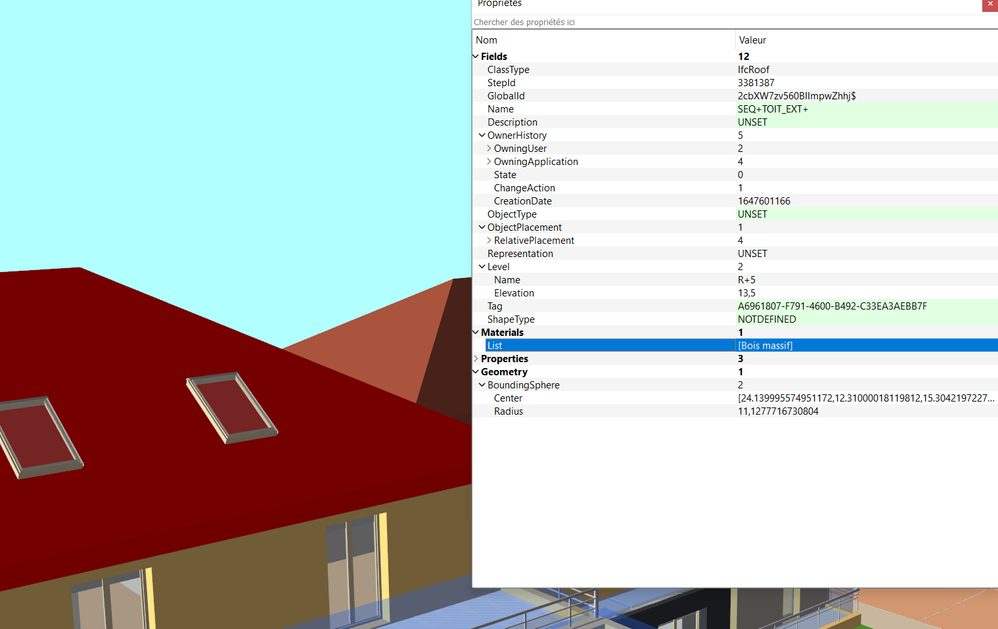Click the IfcRoof value
Viewport: 998px width, 629px height.
[754, 69]
